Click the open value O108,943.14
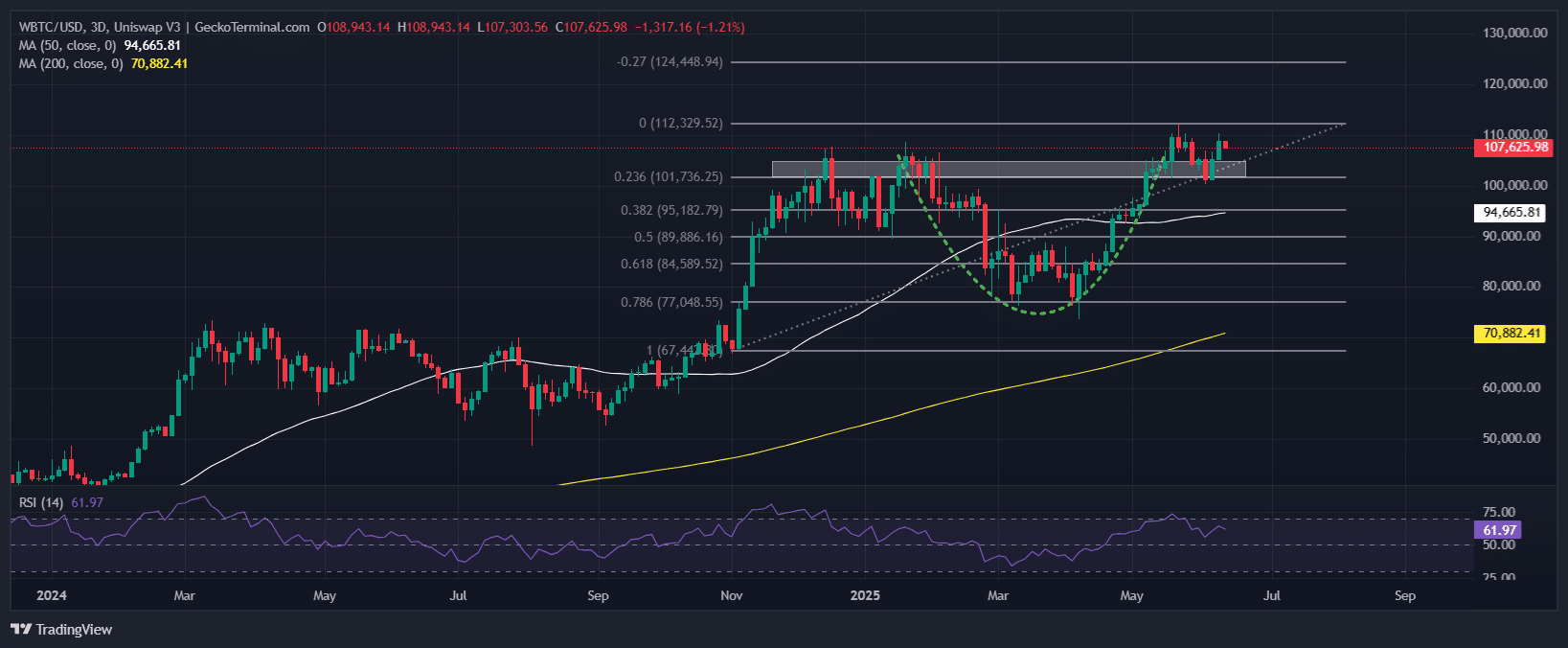The image size is (1568, 648). (353, 27)
